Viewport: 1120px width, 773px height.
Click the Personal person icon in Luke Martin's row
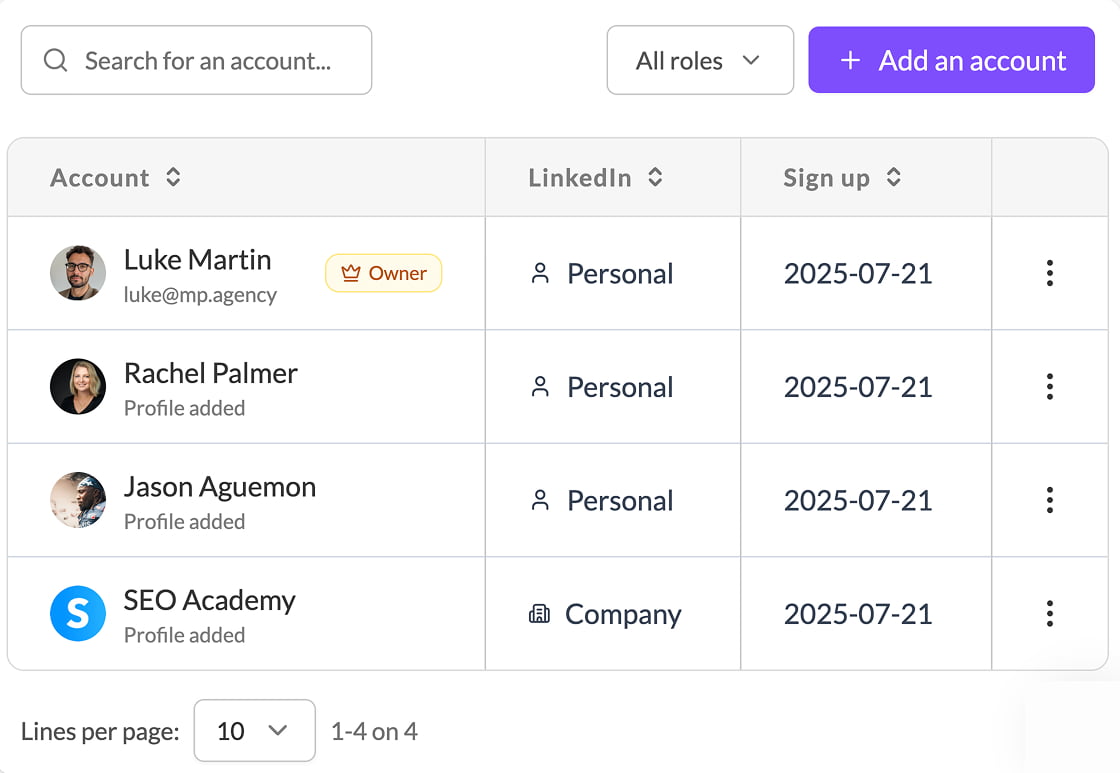coord(541,274)
